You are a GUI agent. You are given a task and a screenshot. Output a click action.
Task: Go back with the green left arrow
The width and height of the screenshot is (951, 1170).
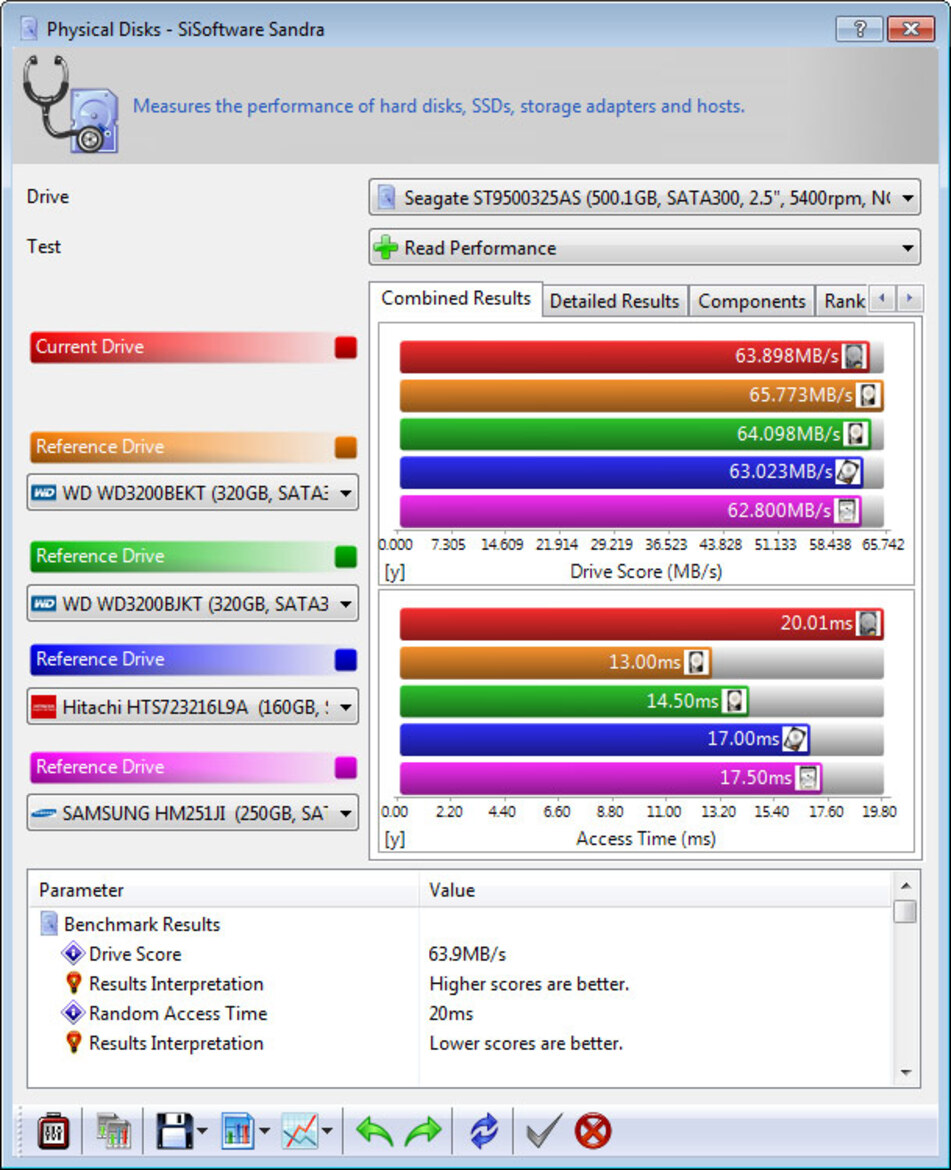point(374,1131)
